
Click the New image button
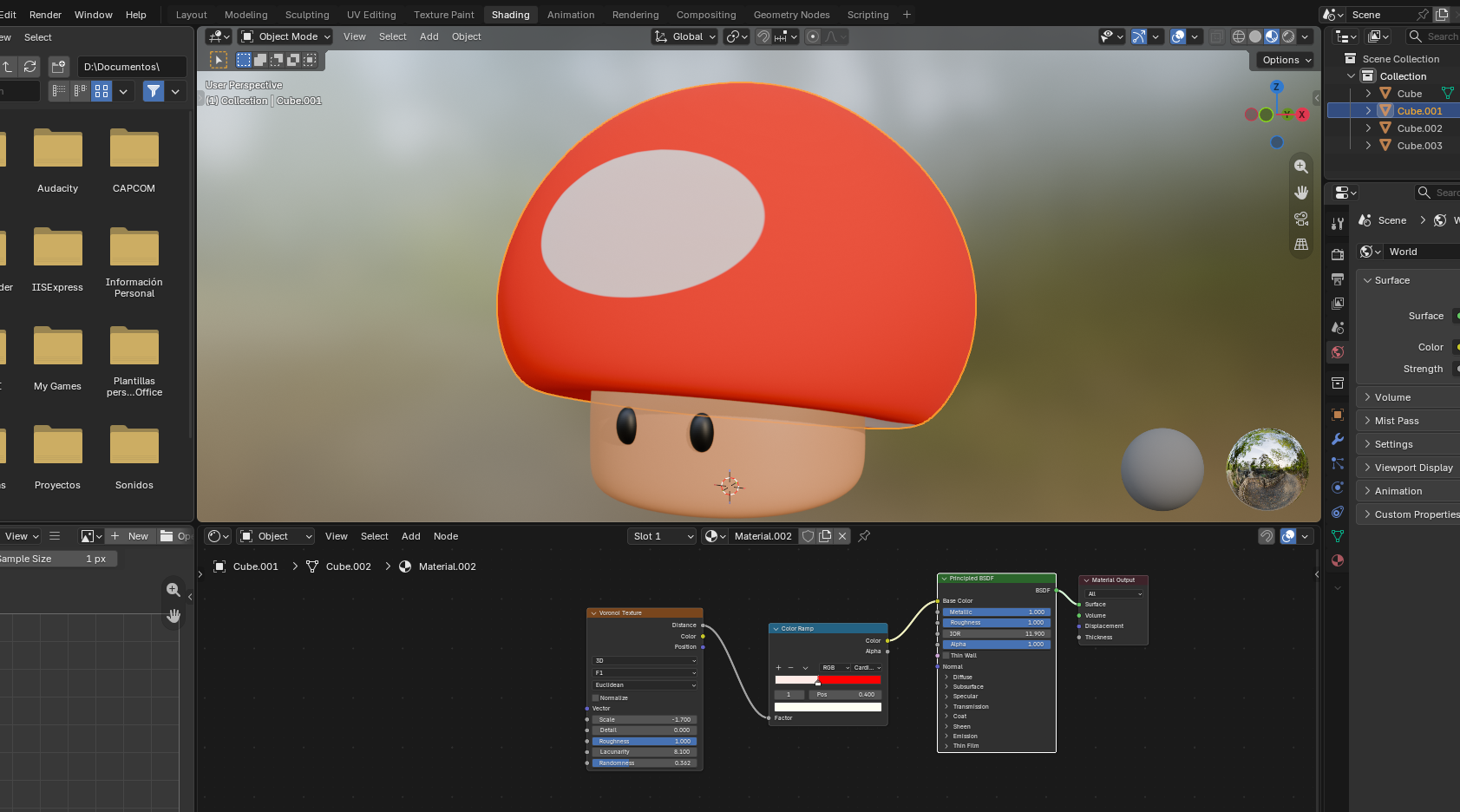131,536
